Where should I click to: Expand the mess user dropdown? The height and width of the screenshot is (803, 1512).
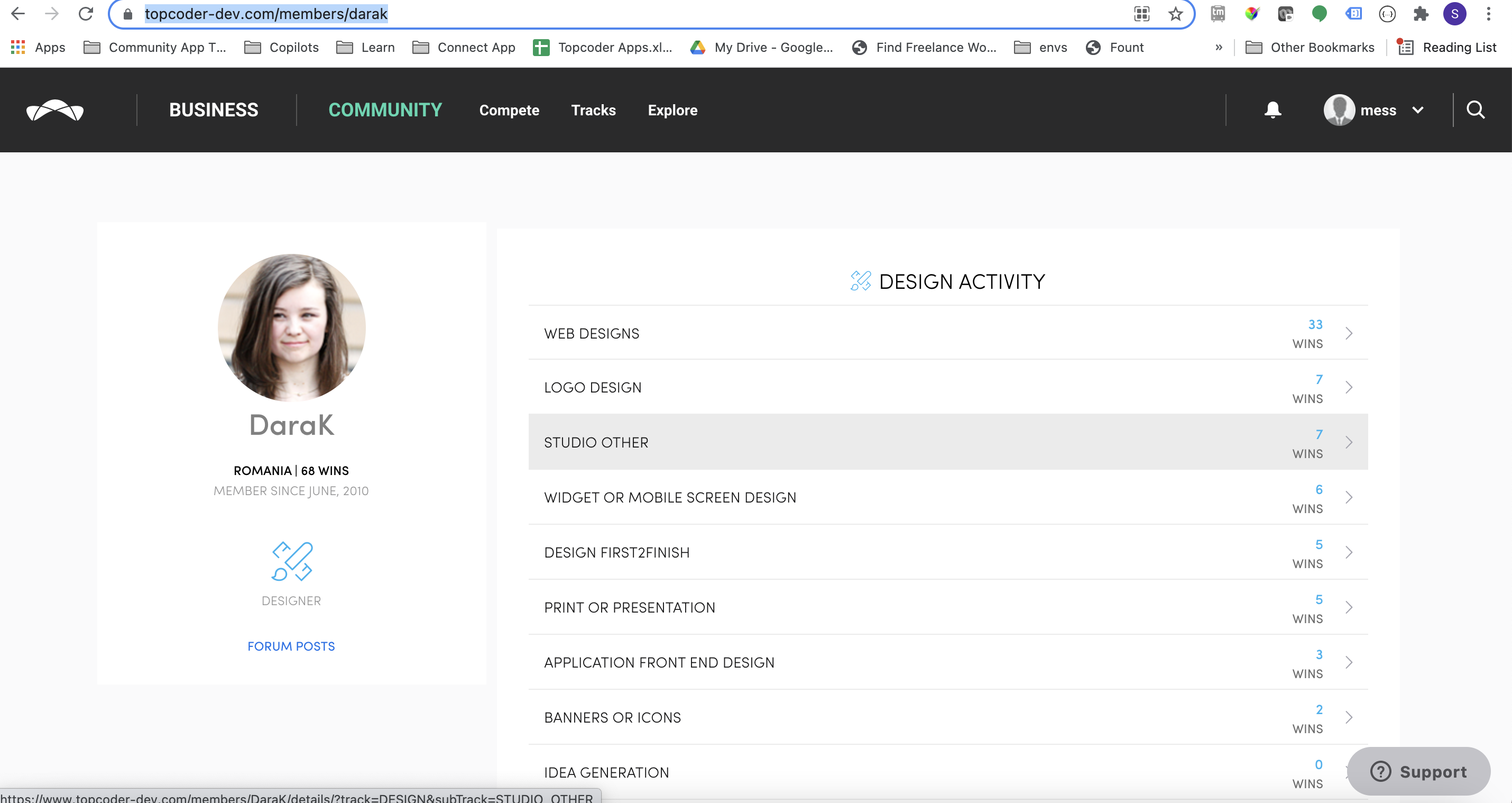click(x=1417, y=110)
